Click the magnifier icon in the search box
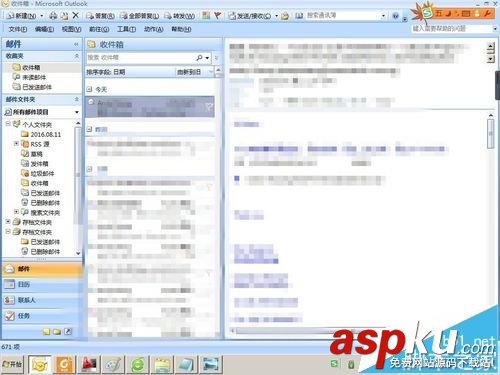The width and height of the screenshot is (500, 375). point(199,58)
